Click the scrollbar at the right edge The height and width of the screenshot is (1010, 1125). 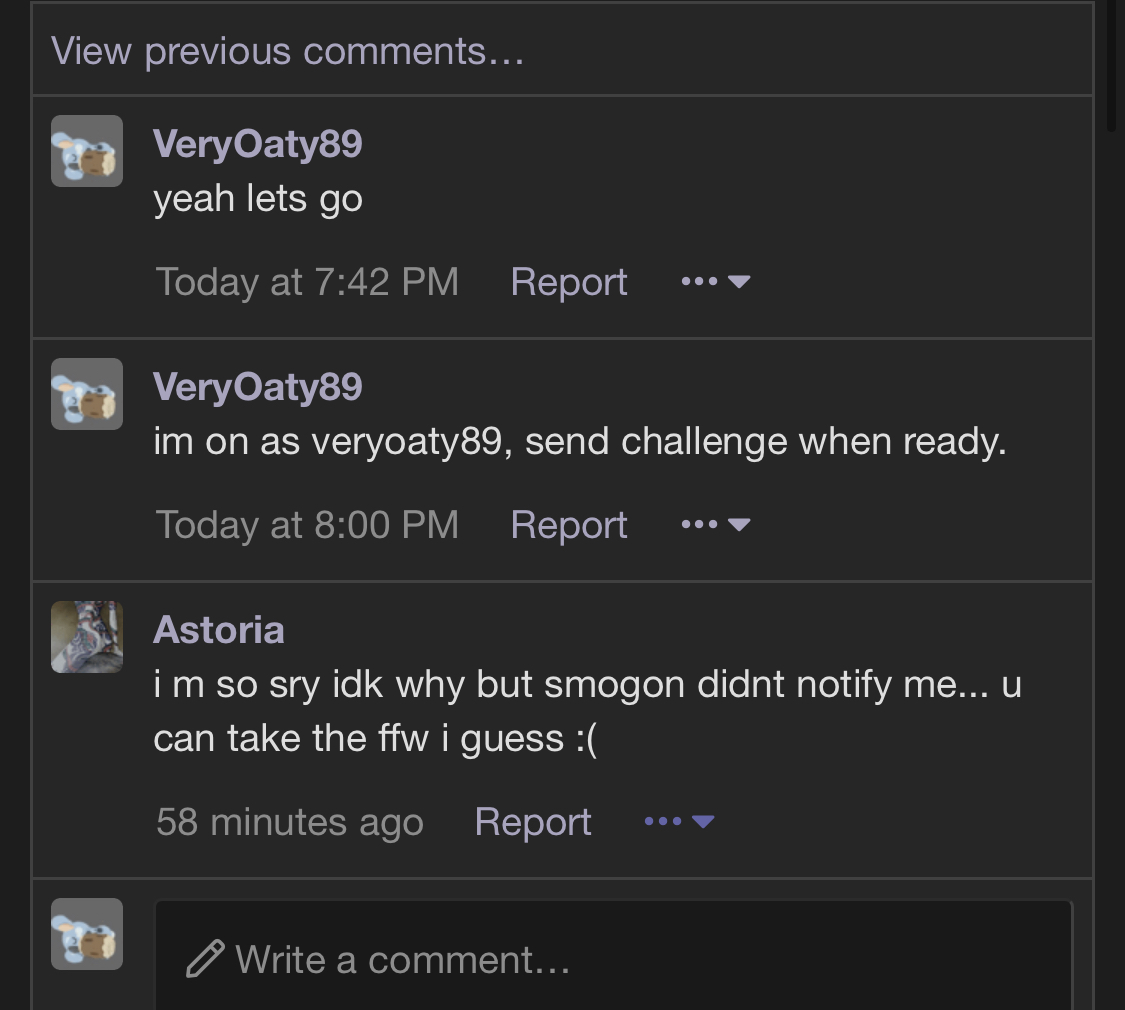[x=1111, y=66]
